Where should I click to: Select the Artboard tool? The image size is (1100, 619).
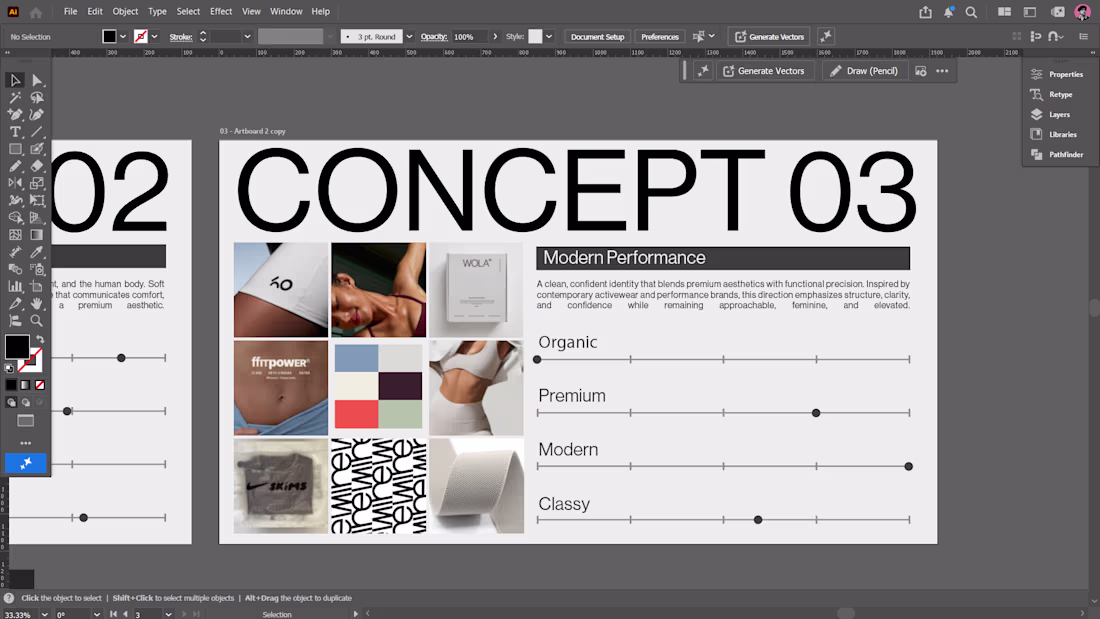[37, 286]
